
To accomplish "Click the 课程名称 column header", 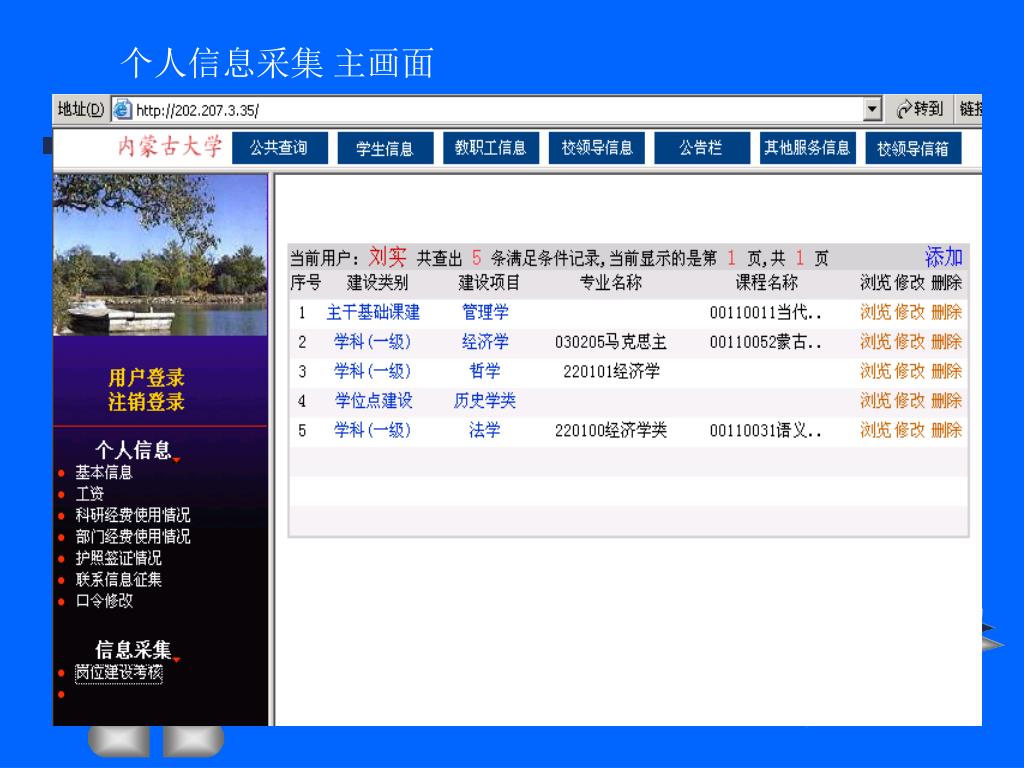I will (x=767, y=283).
